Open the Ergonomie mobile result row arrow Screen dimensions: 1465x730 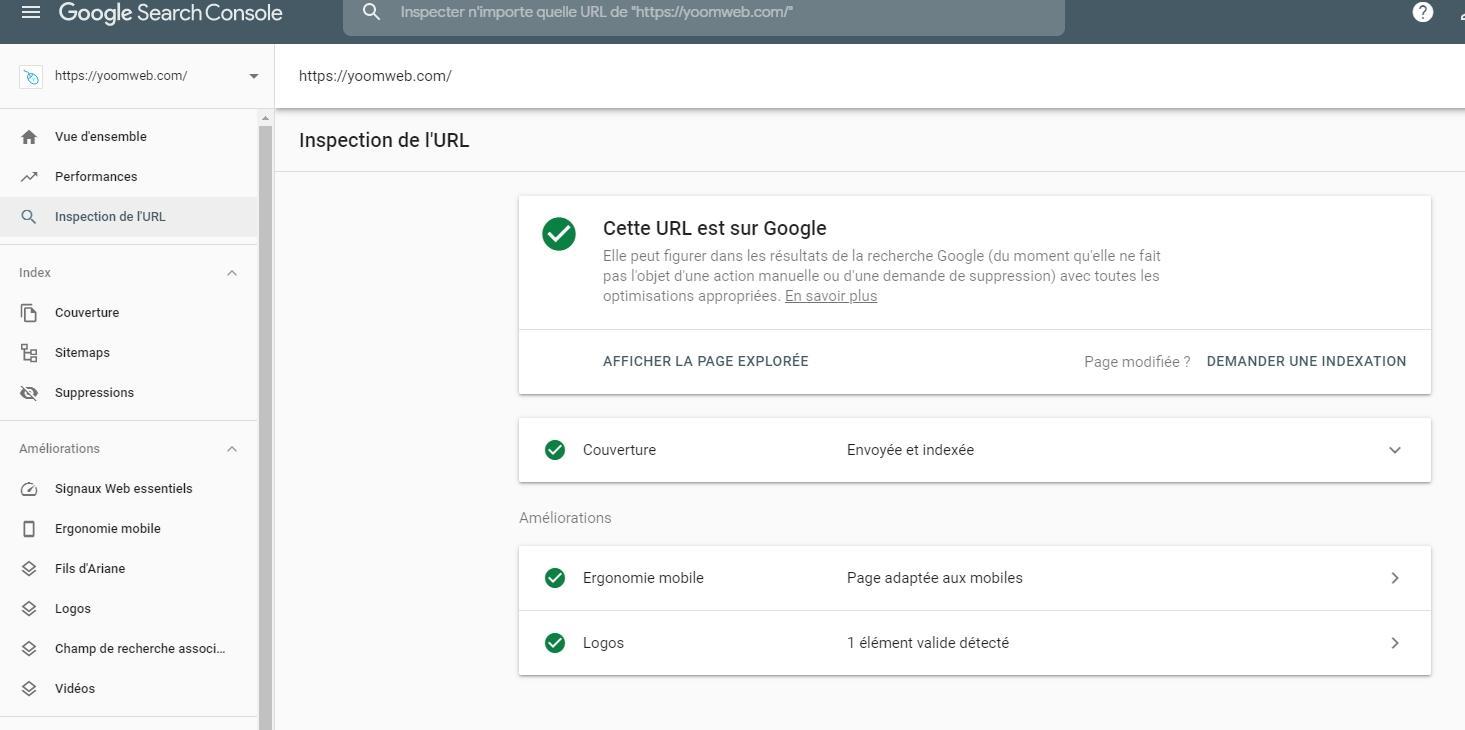click(x=1394, y=578)
